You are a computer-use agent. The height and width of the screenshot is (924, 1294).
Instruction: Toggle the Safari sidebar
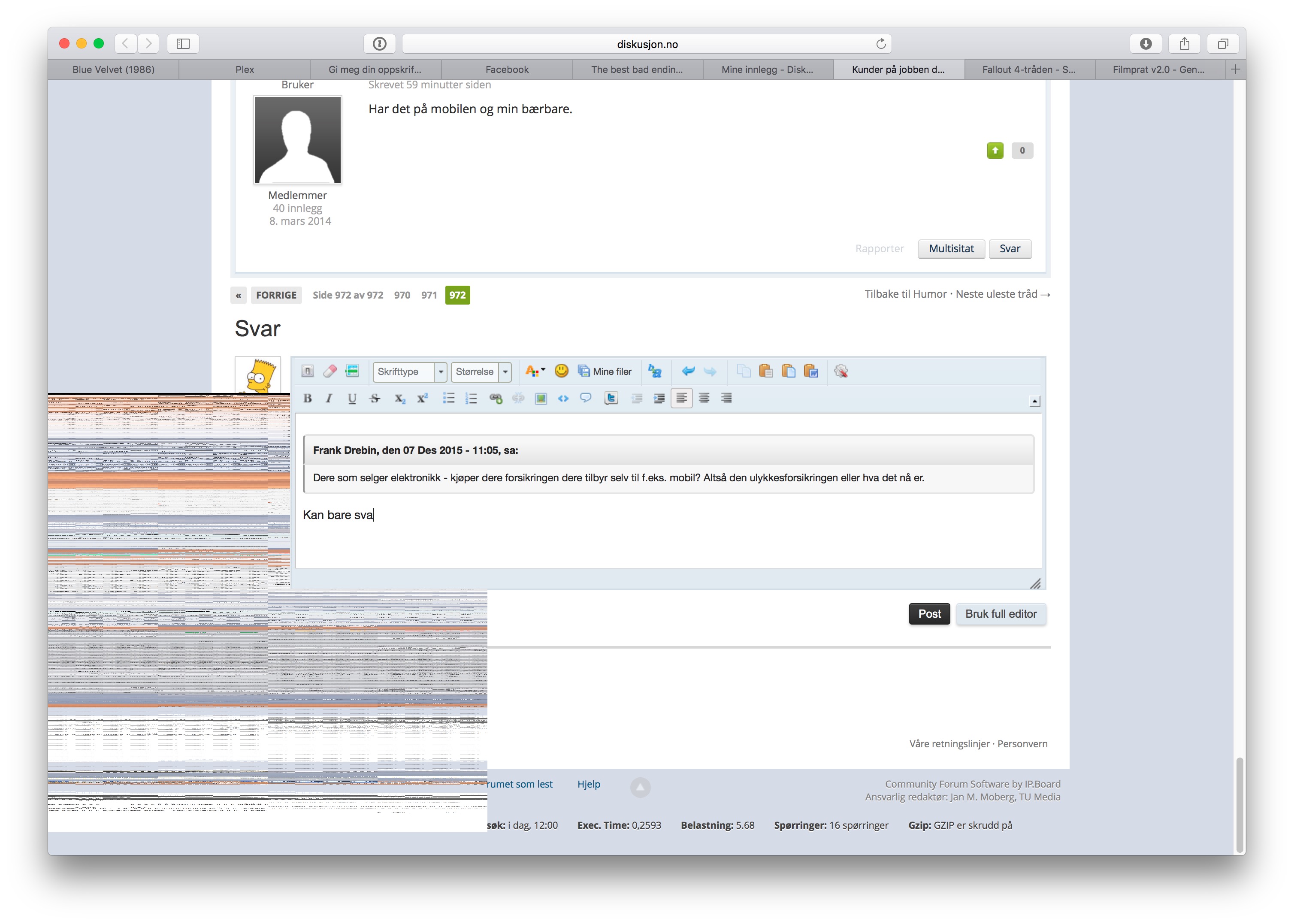tap(183, 44)
